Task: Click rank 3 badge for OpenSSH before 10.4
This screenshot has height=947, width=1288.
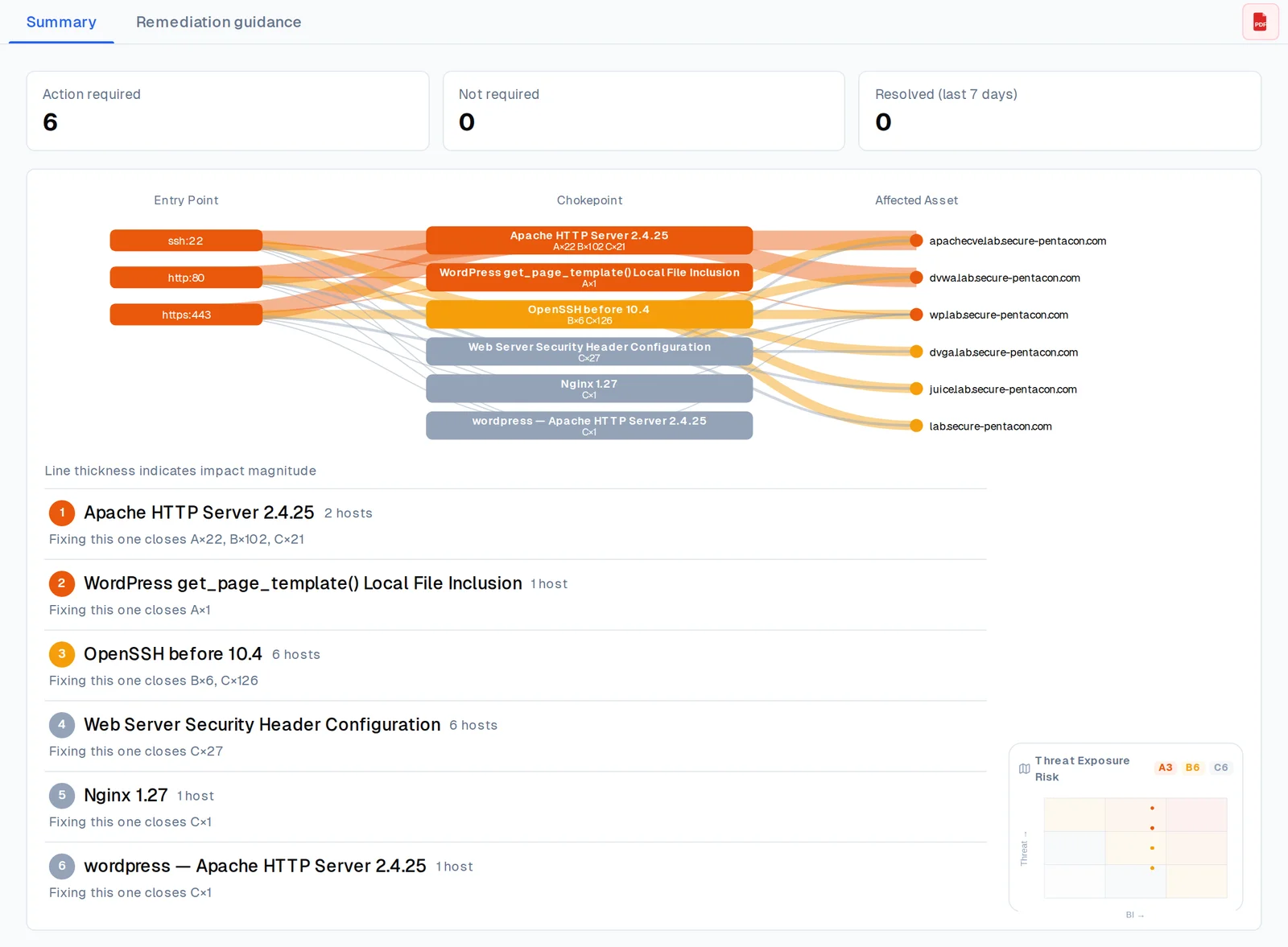Action: [62, 654]
